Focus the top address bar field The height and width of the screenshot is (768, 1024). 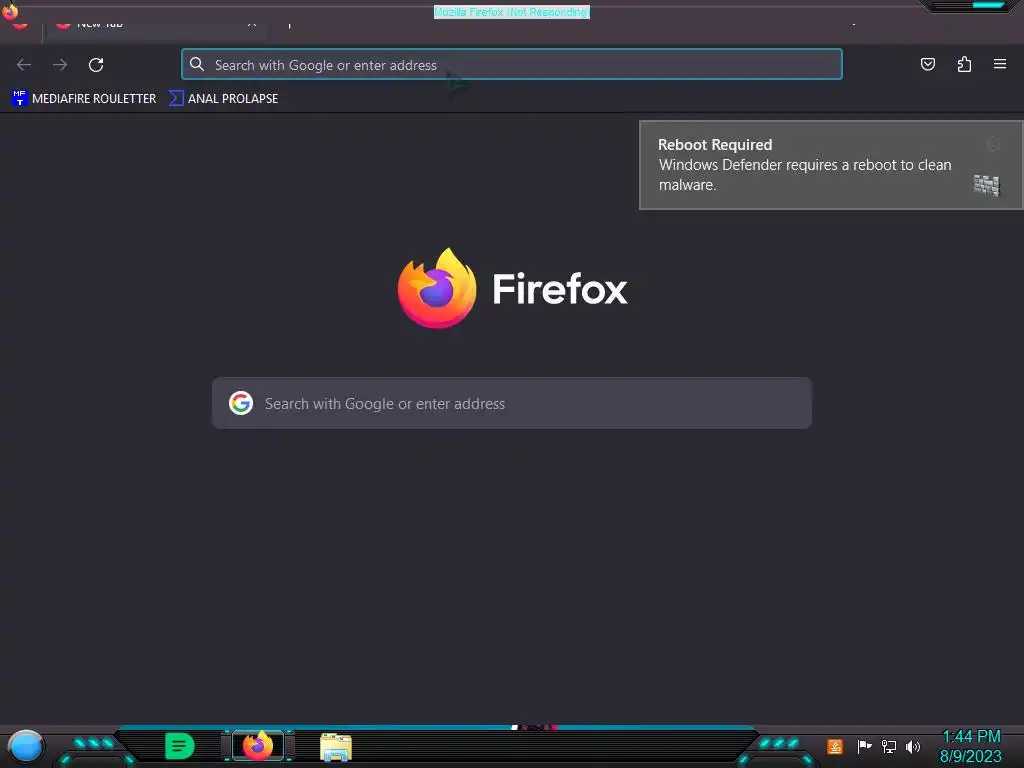[512, 64]
